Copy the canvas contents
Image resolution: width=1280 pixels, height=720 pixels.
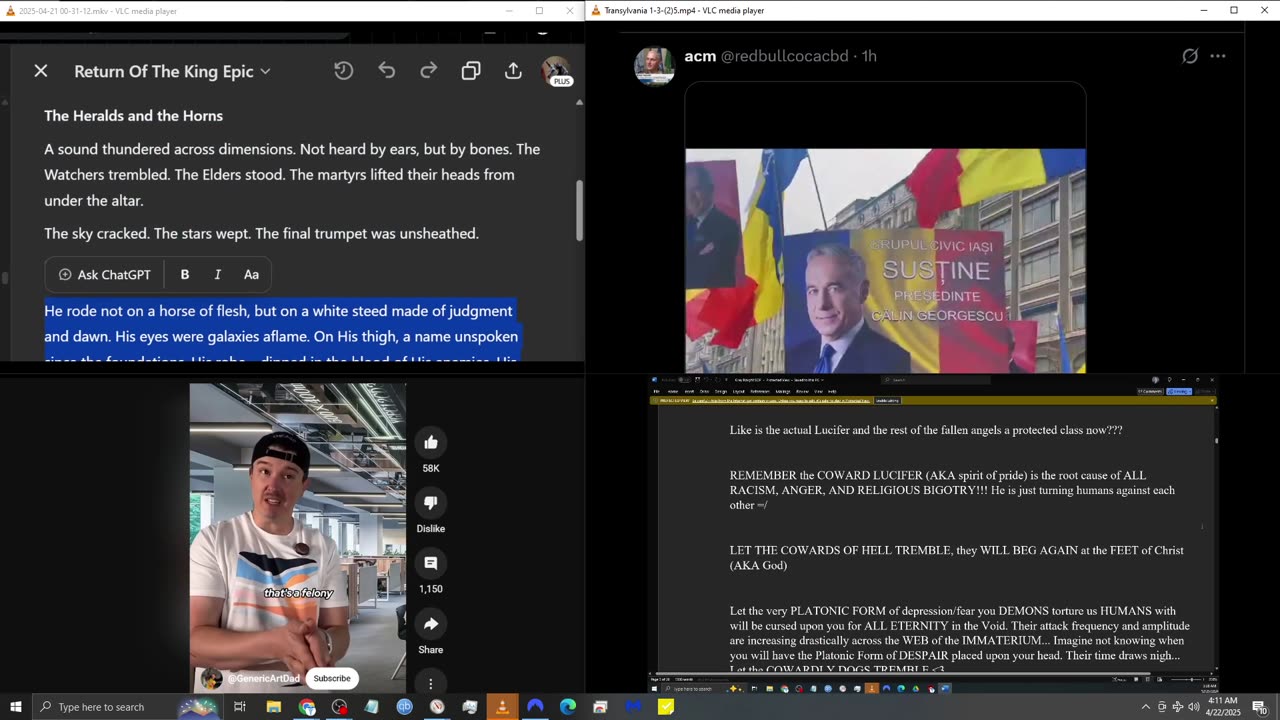click(471, 71)
